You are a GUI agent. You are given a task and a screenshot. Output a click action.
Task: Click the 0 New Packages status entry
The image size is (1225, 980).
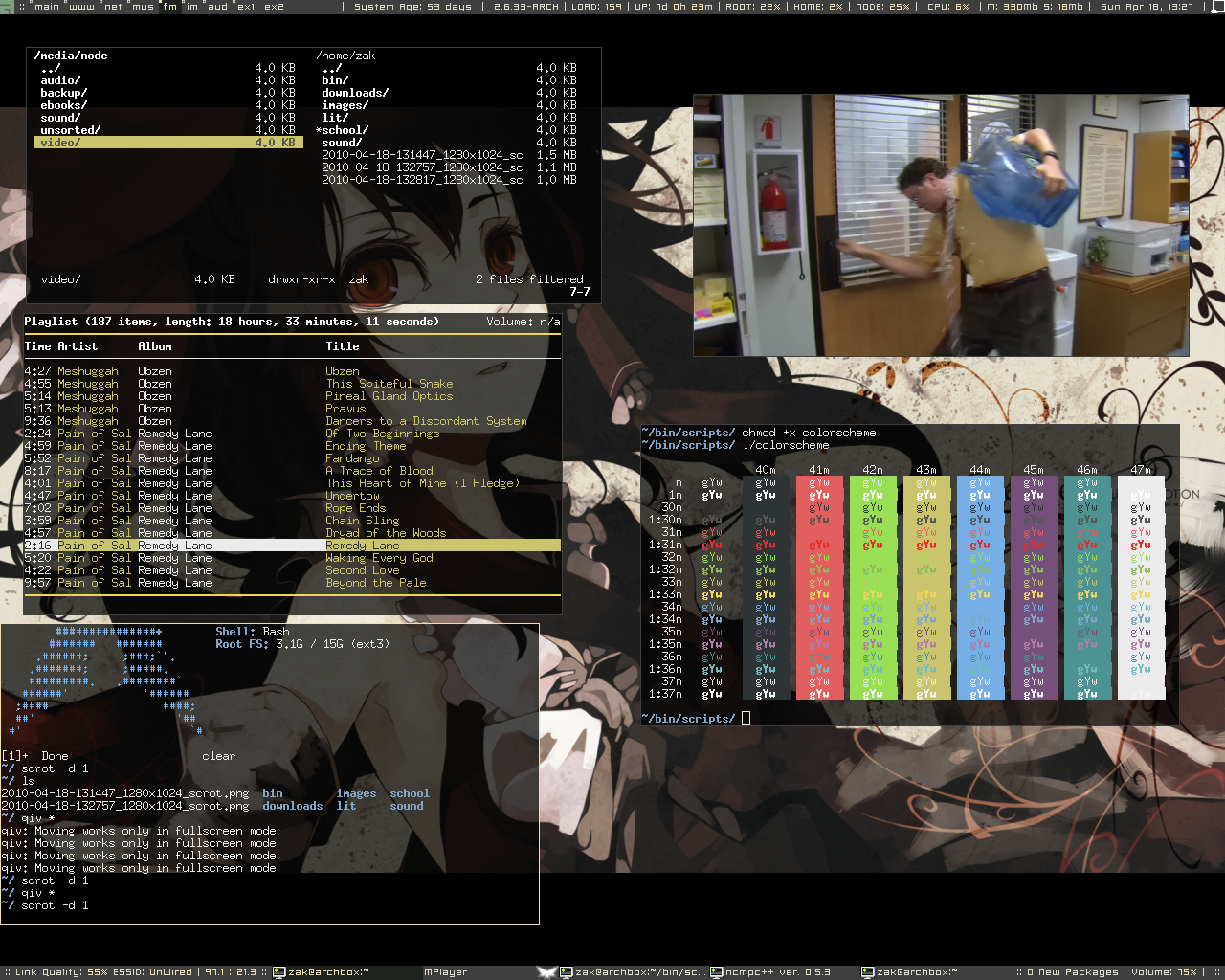(x=1072, y=972)
